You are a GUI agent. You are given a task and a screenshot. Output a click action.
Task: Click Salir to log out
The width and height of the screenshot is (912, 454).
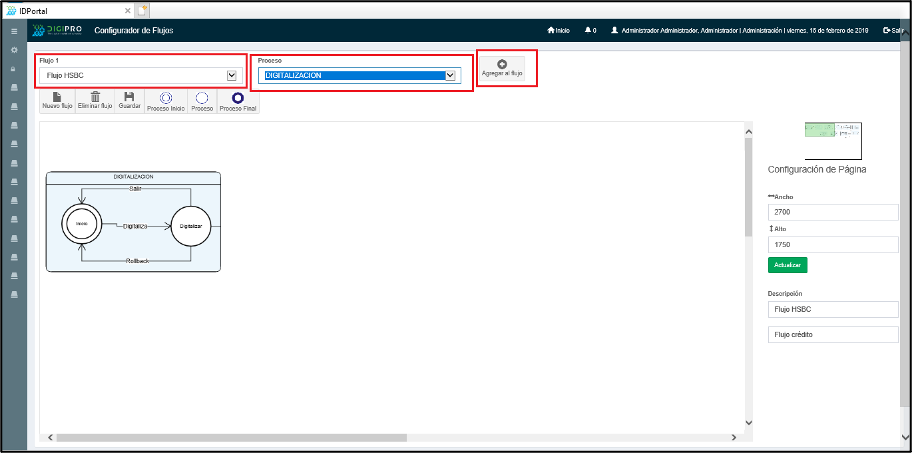coord(893,31)
